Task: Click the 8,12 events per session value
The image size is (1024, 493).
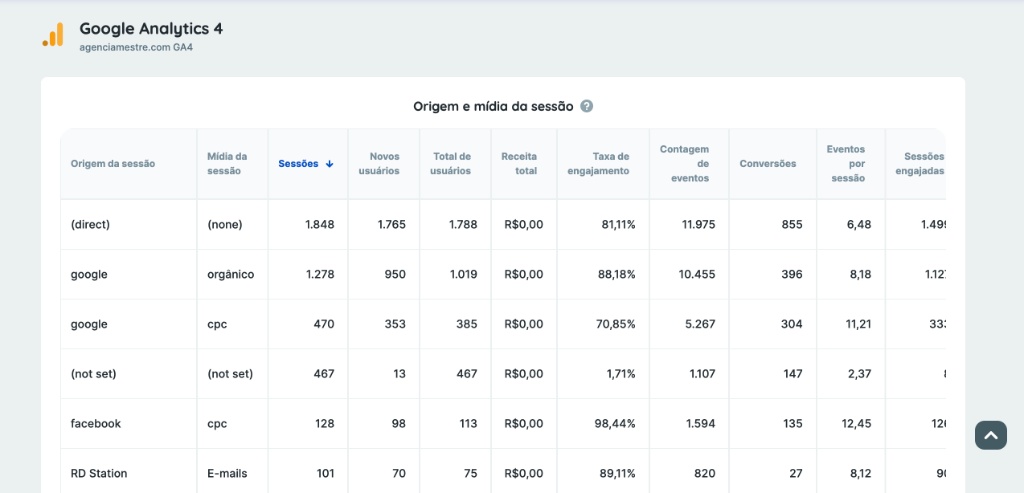Action: coord(861,473)
